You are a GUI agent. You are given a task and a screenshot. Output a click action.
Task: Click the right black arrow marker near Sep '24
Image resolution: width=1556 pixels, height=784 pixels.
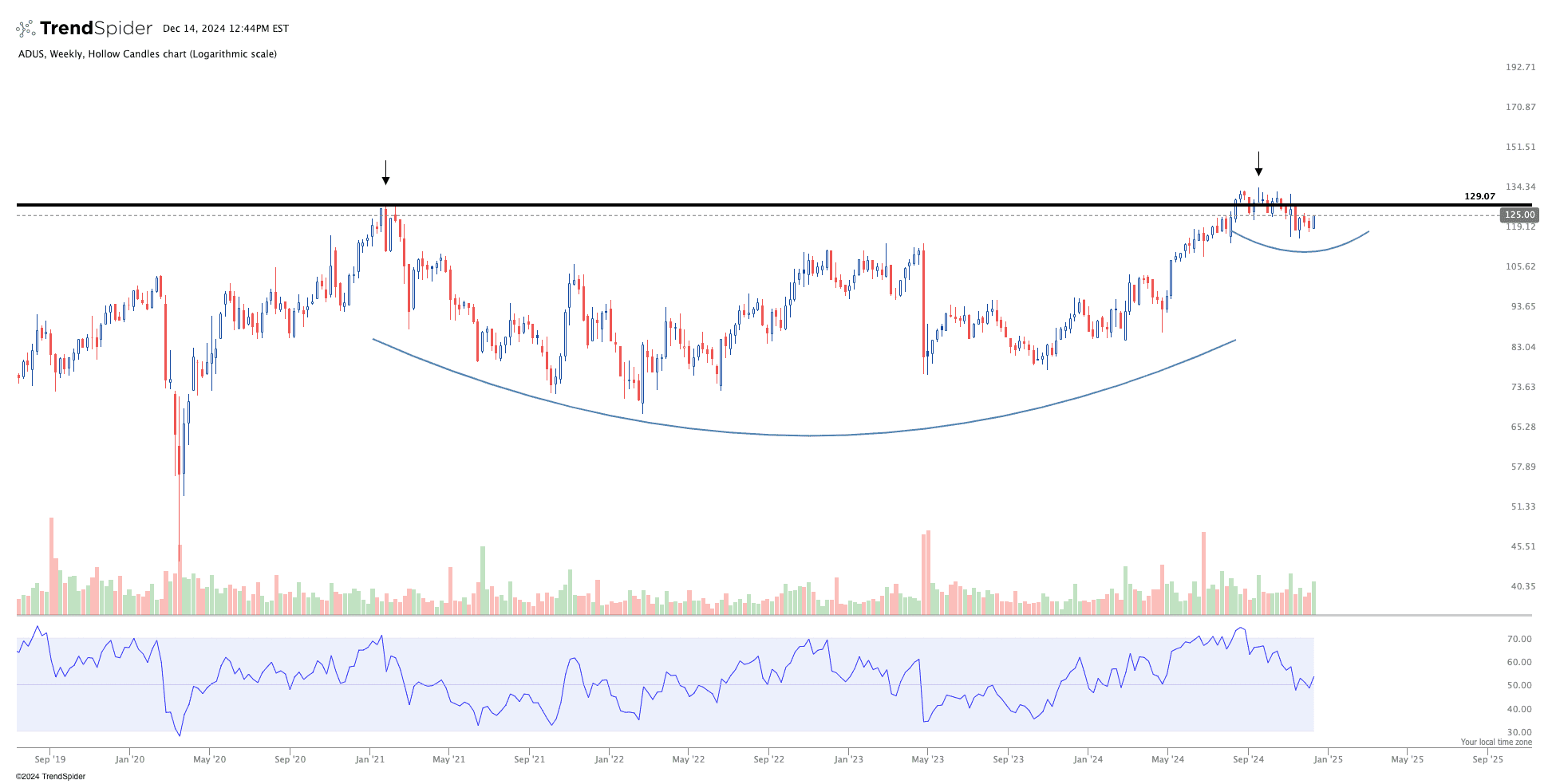point(1258,164)
